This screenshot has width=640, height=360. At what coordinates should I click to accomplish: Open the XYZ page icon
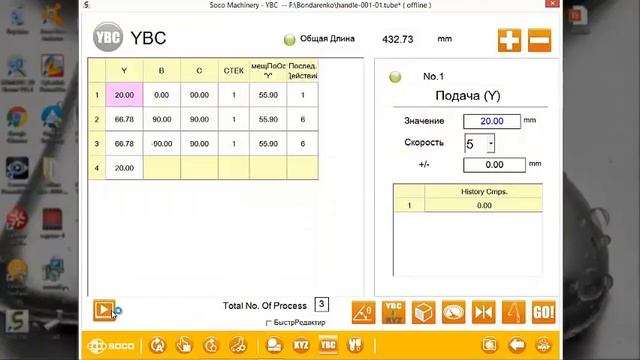(x=301, y=345)
